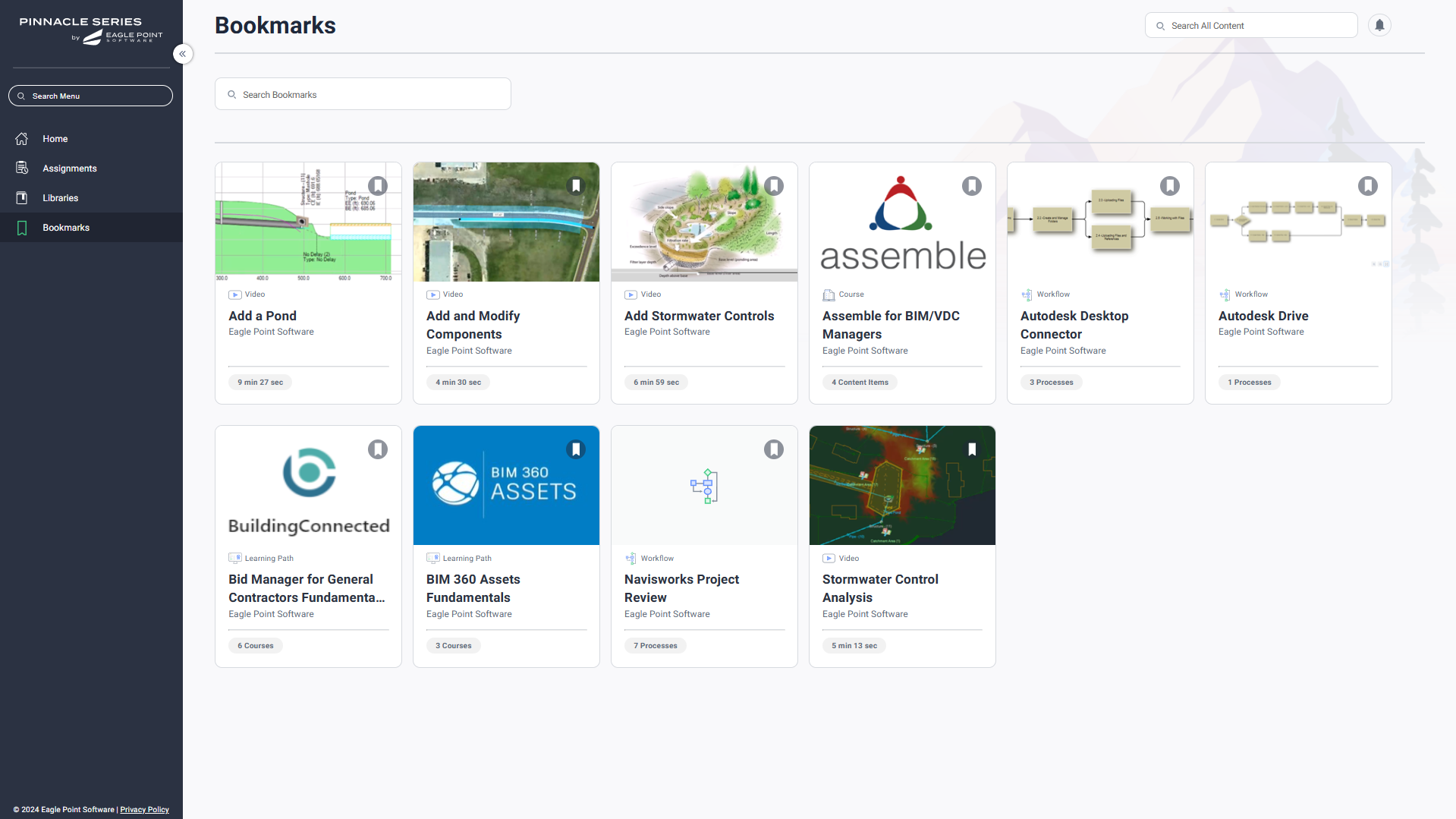
Task: Open the notifications bell
Action: [1379, 25]
